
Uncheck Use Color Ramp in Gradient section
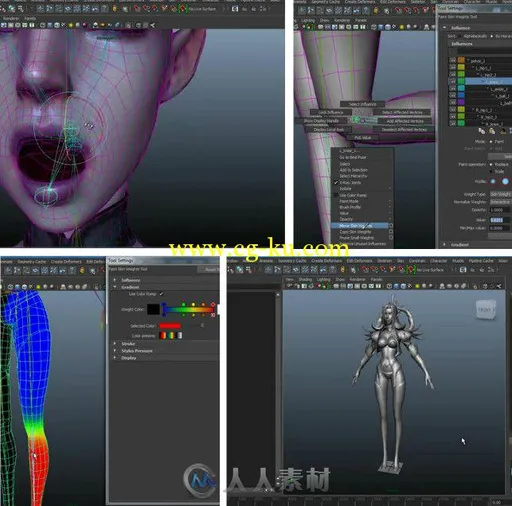pos(161,294)
